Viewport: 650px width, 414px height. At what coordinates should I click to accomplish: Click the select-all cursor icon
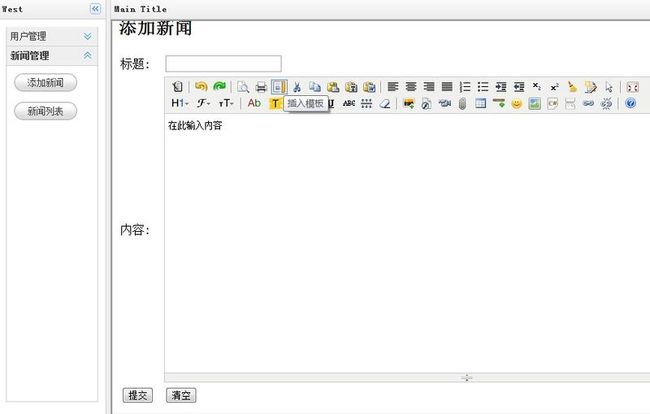(609, 87)
